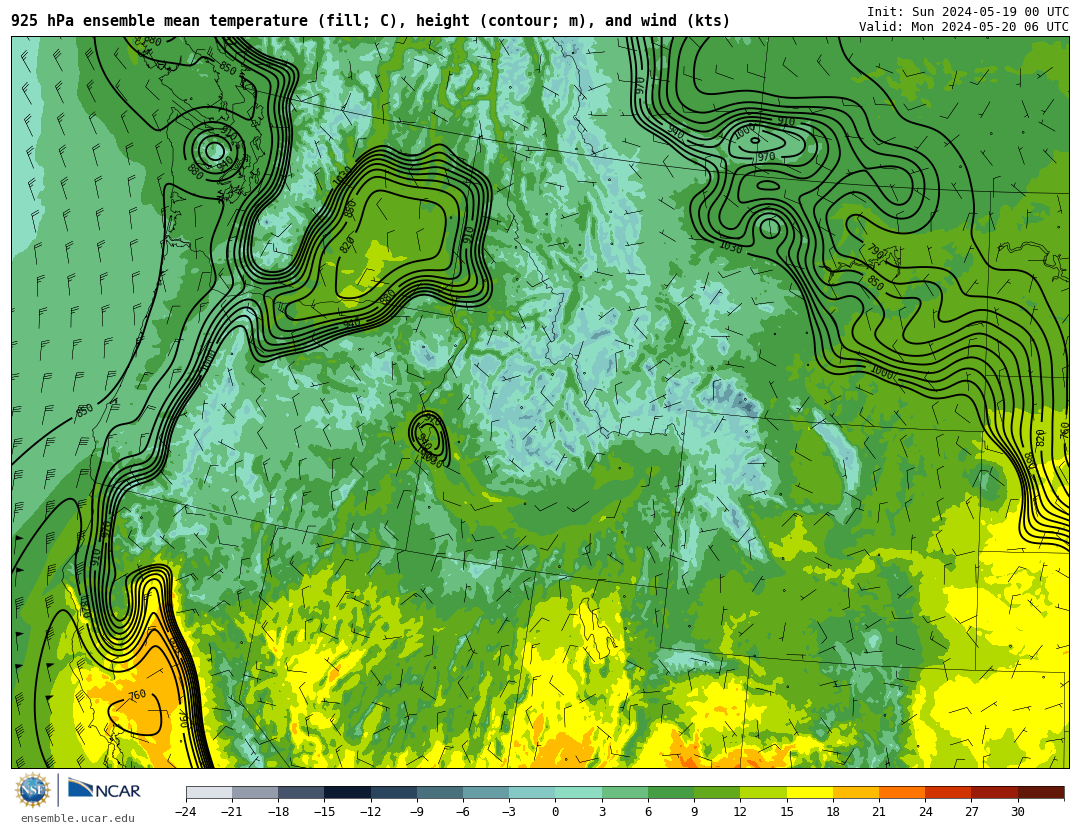The image size is (1080, 831).
Task: Pick the 18 to 21 colorbar swatch
Action: [856, 792]
